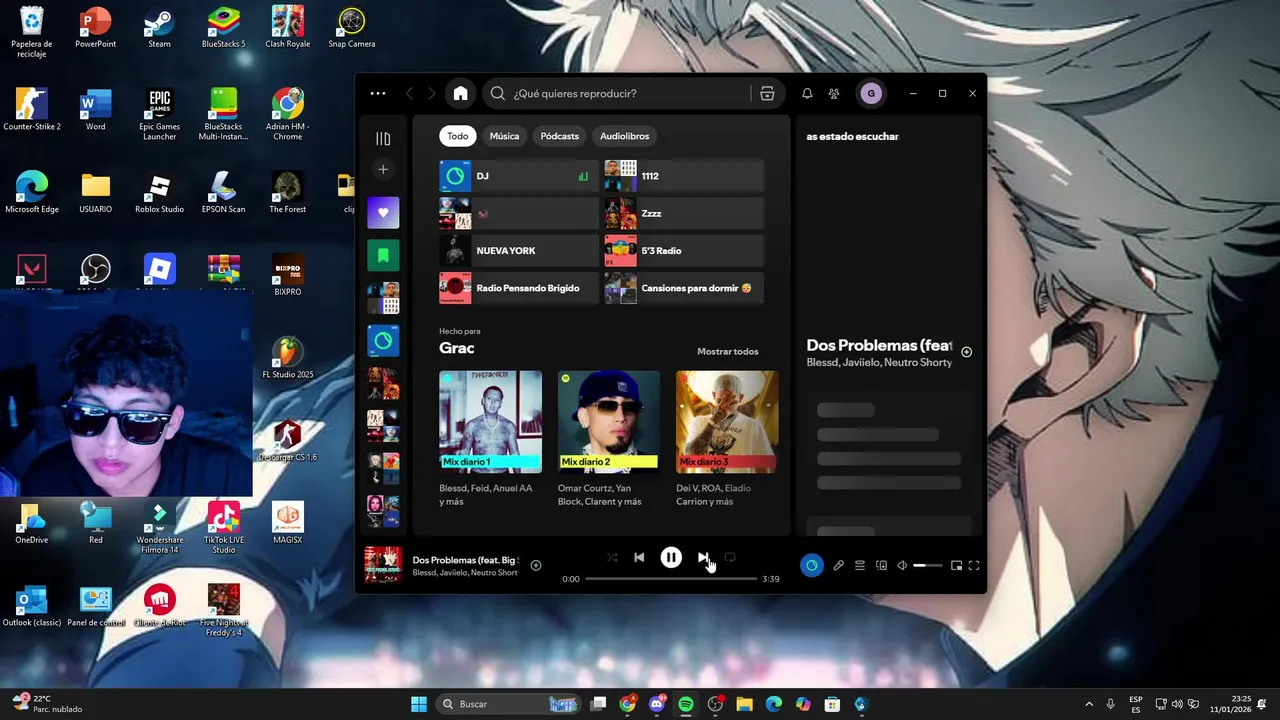
Task: Open Spotify from the taskbar
Action: pyautogui.click(x=686, y=704)
